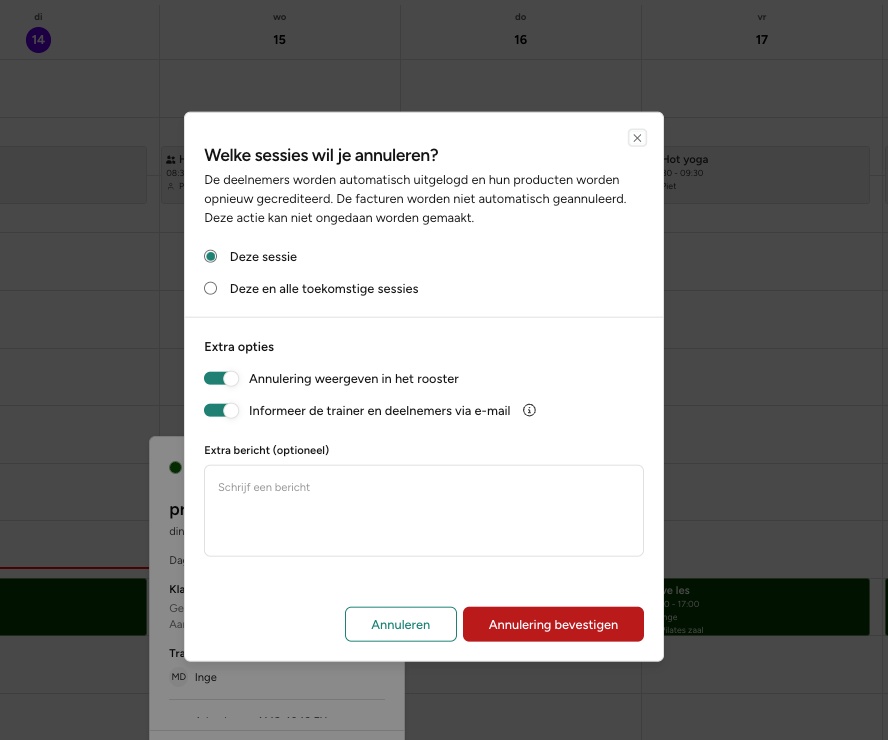Choose 'Deze en alle toekomstige sessies'
Screen dimensions: 888x740
point(211,289)
